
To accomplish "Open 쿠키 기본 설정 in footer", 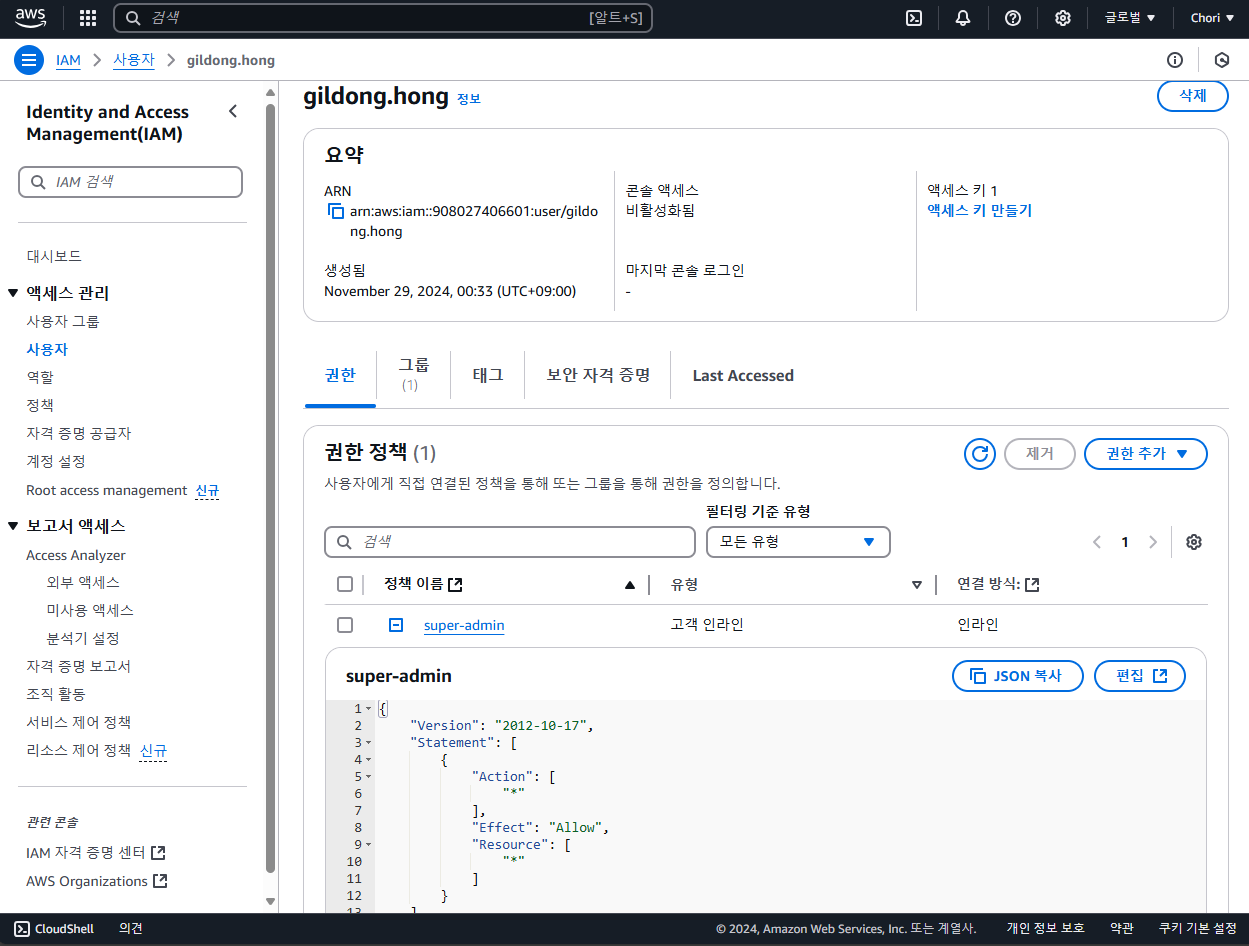I will point(1197,929).
